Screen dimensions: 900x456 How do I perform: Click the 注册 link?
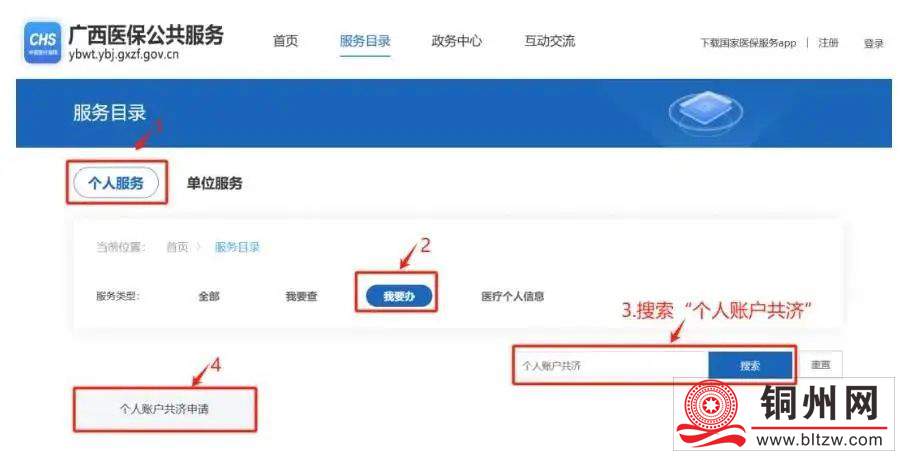click(x=828, y=43)
